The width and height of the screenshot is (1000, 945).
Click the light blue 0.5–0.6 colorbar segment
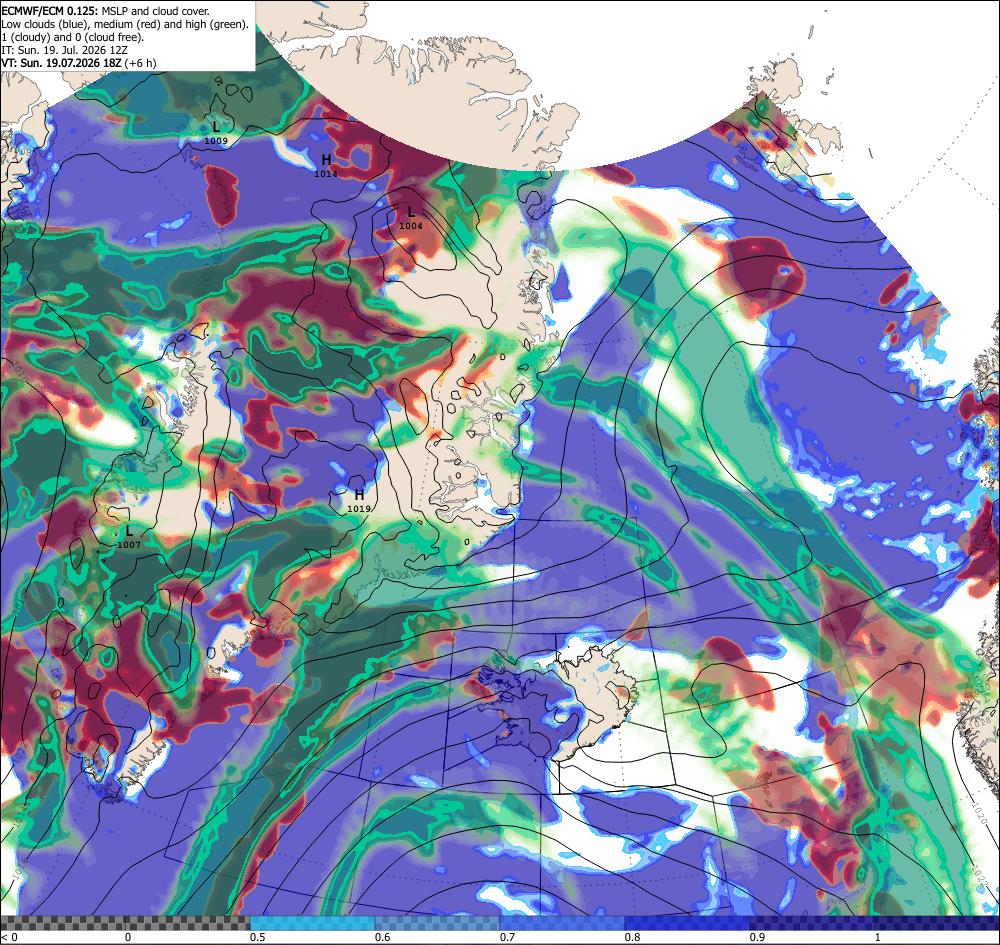tap(312, 923)
